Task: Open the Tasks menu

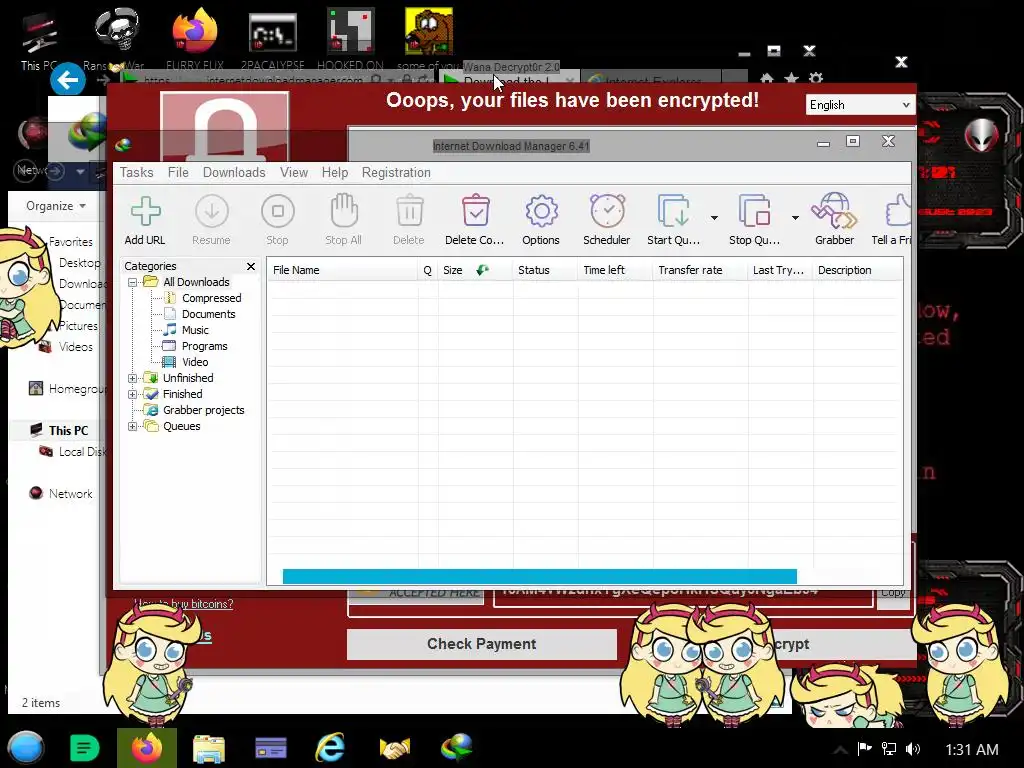Action: coord(136,172)
